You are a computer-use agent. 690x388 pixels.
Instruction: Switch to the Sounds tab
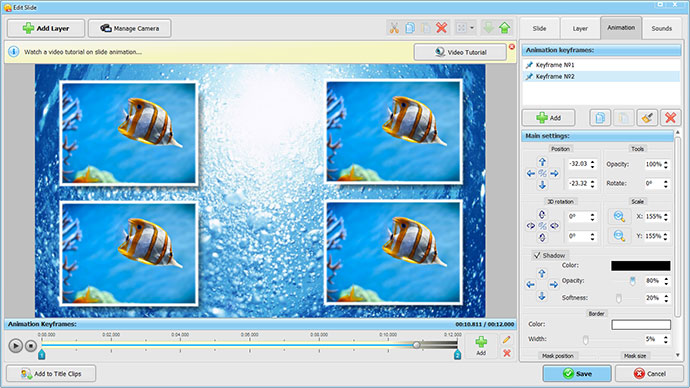click(661, 28)
